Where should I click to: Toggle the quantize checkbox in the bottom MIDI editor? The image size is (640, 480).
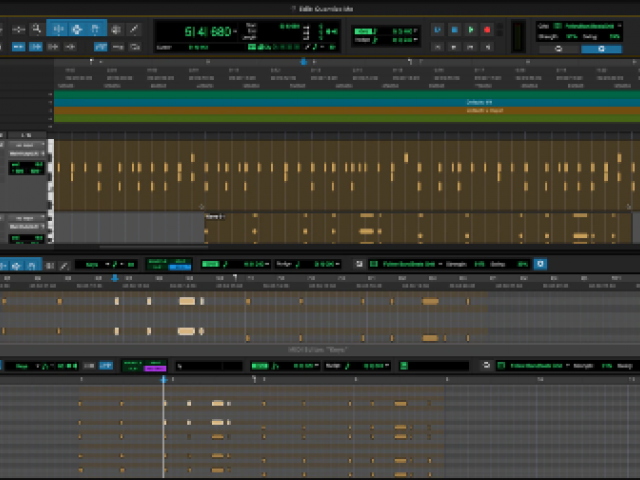(x=501, y=366)
